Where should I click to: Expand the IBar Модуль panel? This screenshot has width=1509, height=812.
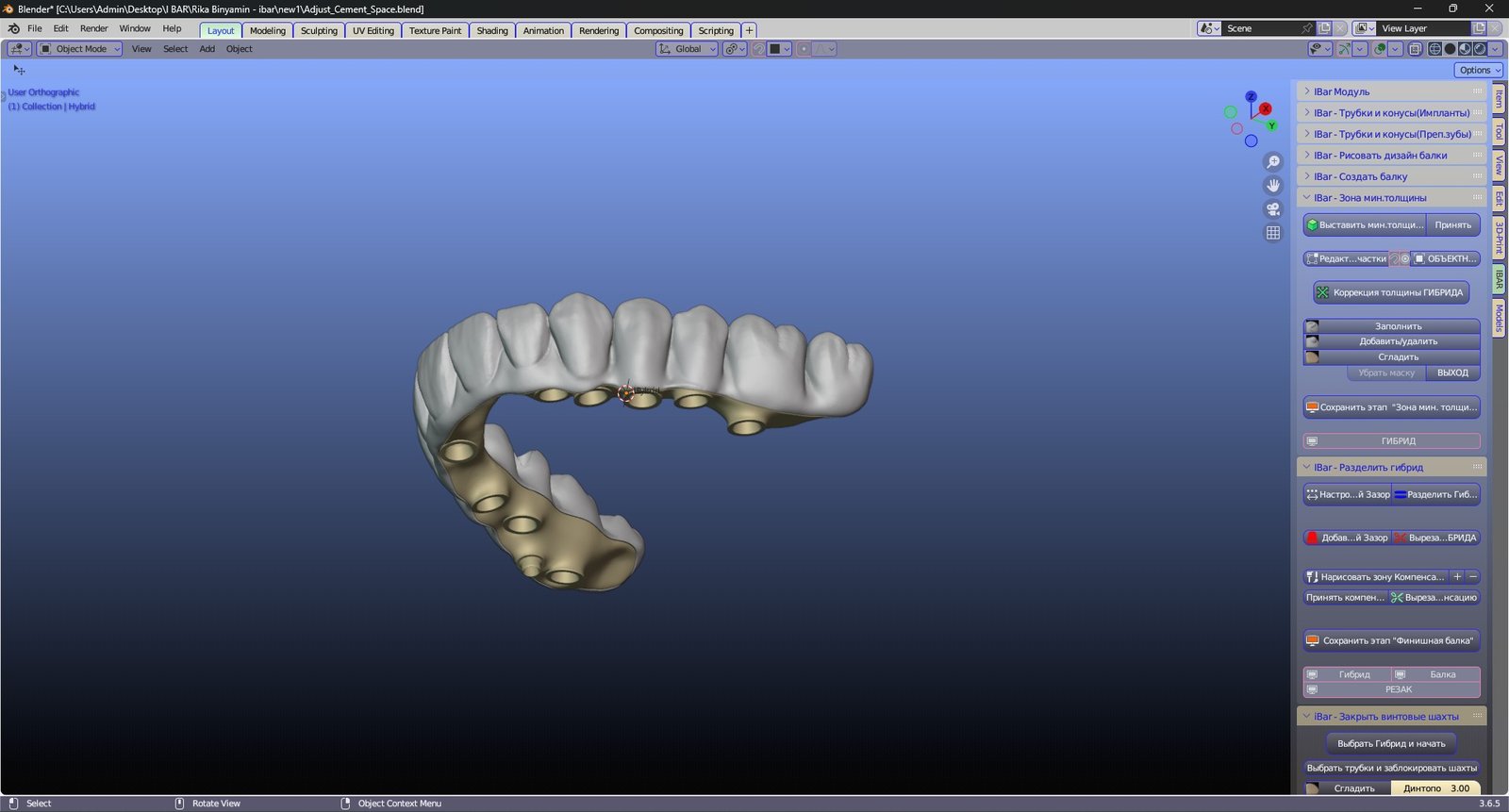[1391, 91]
